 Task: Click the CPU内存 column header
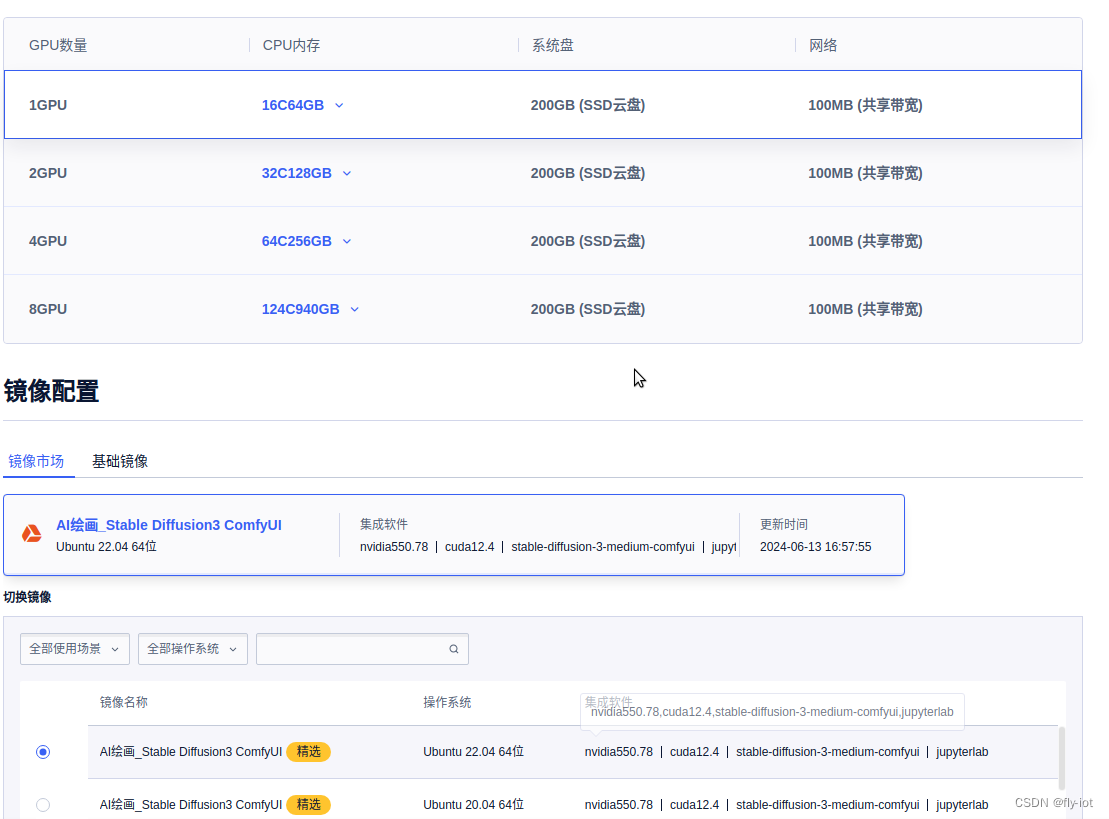pos(291,45)
